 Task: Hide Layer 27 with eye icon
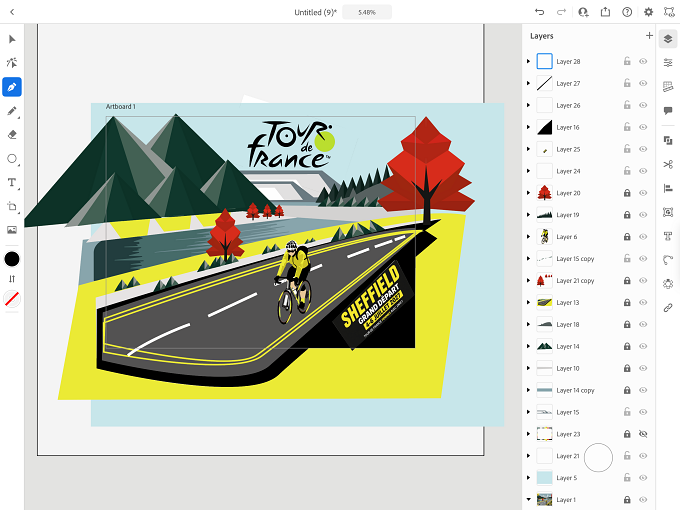pyautogui.click(x=643, y=83)
